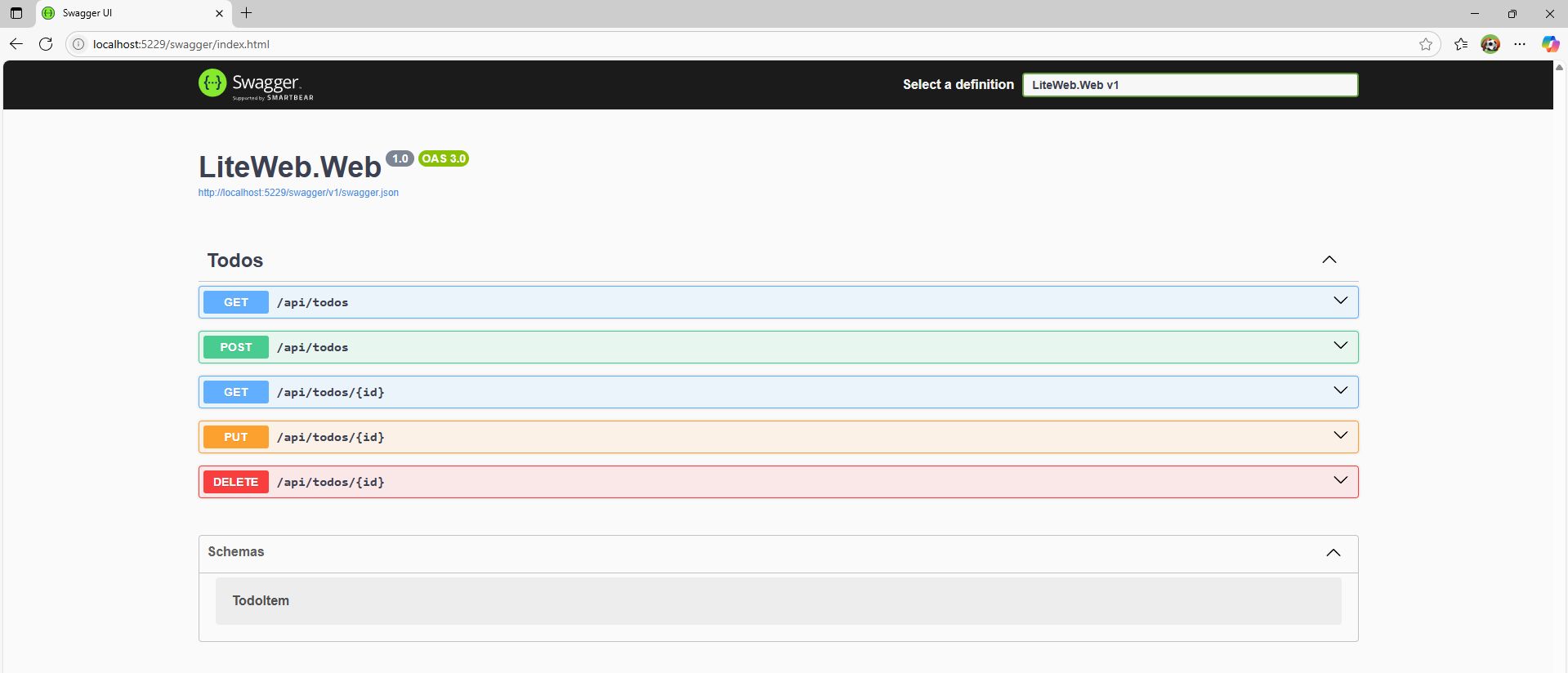Close the Swagger UI tab

(x=219, y=13)
